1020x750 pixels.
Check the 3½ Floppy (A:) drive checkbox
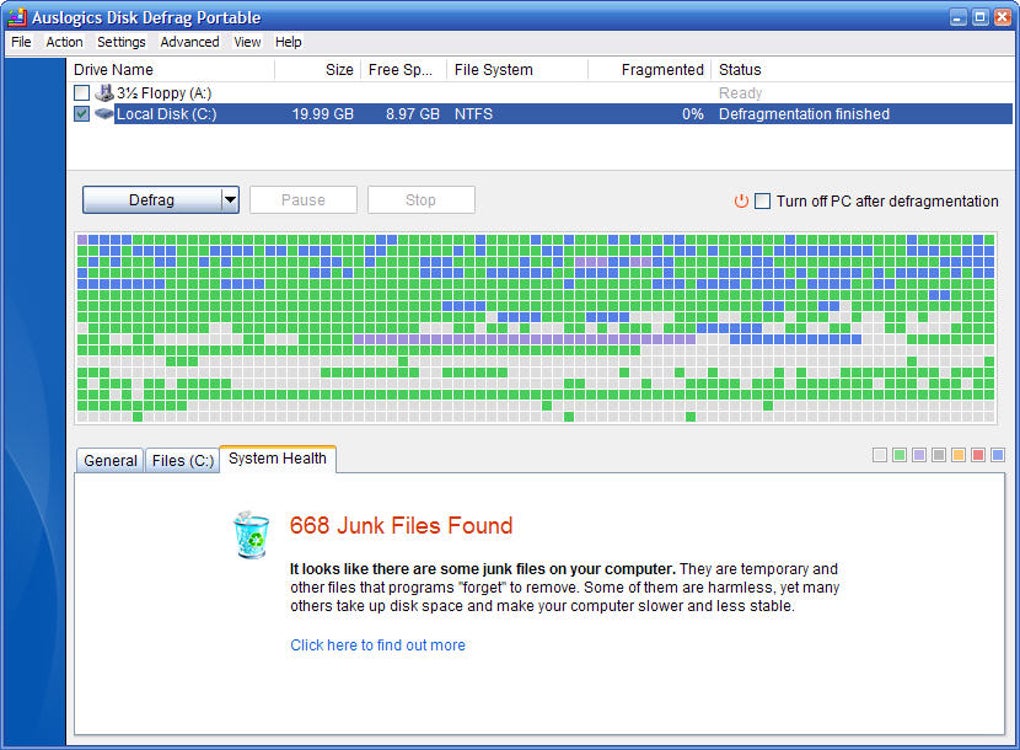[x=81, y=93]
